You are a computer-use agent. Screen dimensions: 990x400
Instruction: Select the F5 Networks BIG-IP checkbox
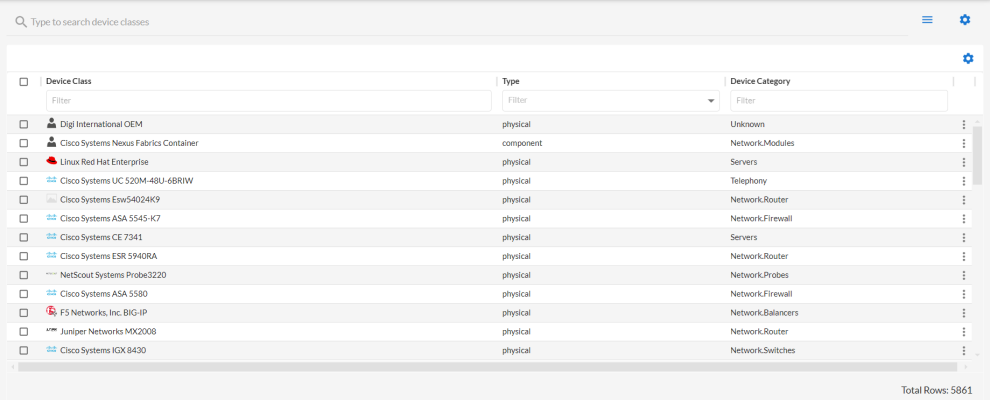point(24,313)
